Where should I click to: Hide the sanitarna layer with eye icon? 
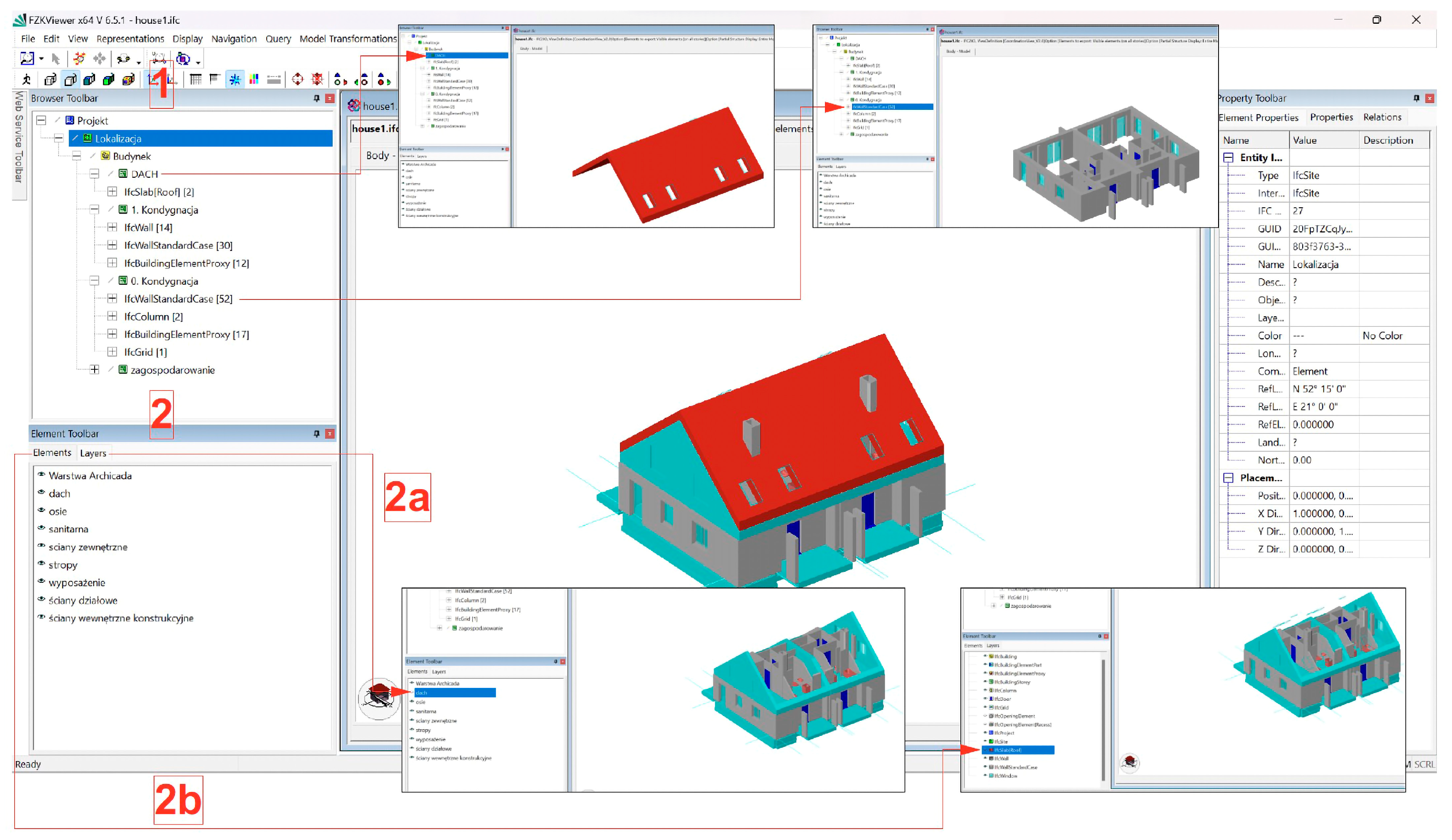click(x=41, y=528)
